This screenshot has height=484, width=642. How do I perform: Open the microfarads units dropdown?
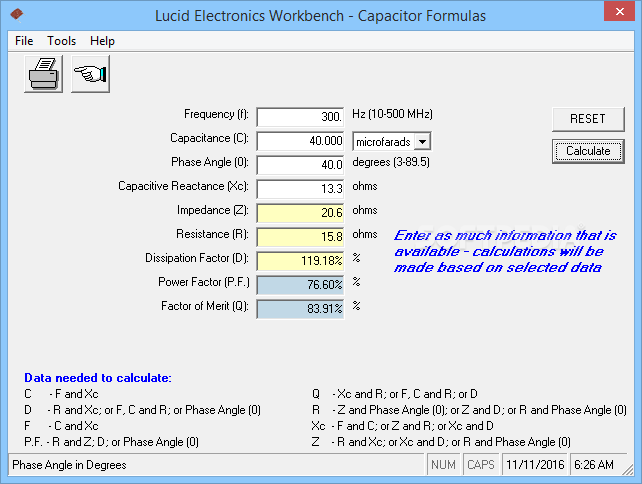point(423,142)
